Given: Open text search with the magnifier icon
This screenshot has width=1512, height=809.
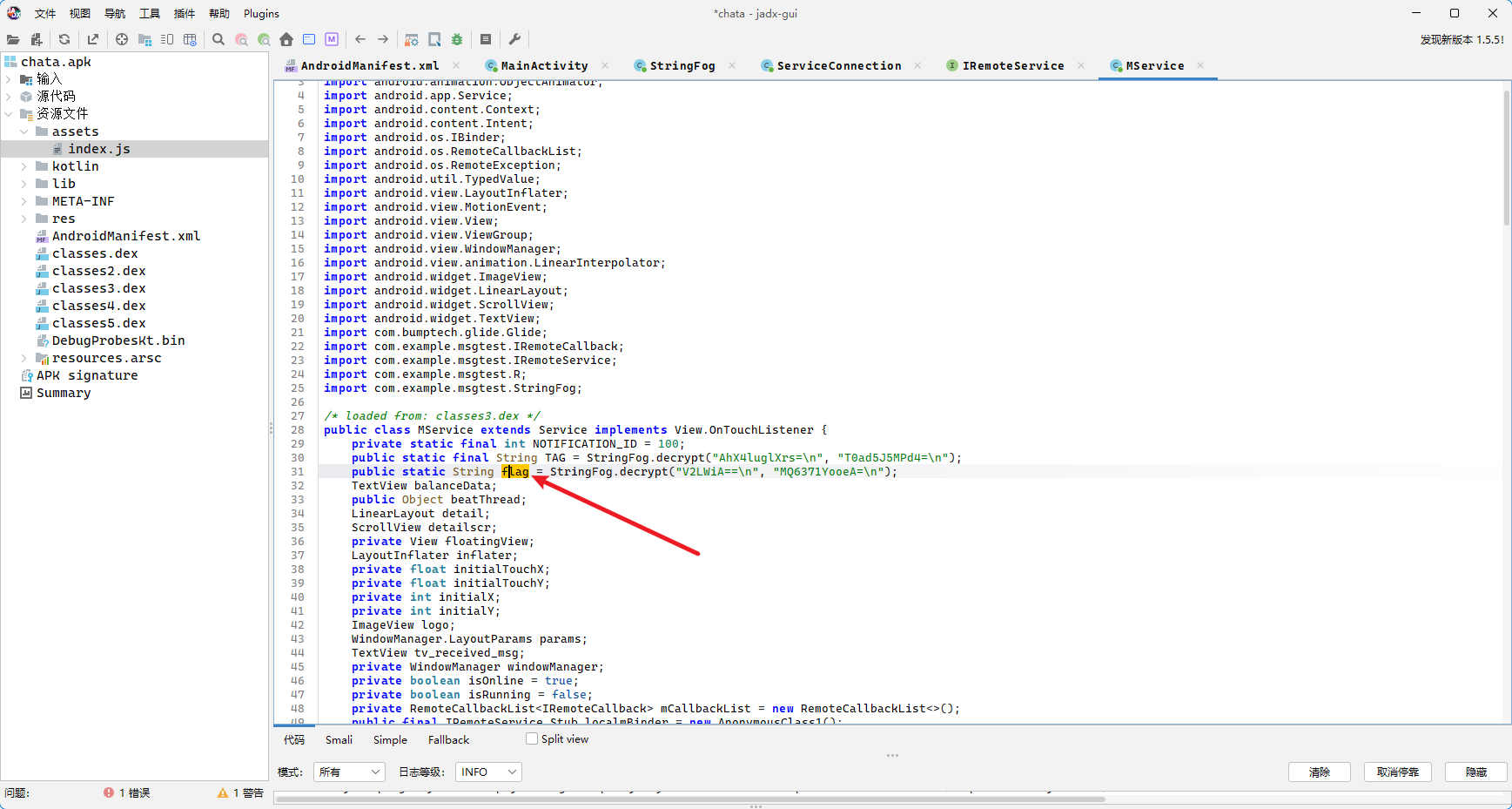Looking at the screenshot, I should (x=218, y=39).
